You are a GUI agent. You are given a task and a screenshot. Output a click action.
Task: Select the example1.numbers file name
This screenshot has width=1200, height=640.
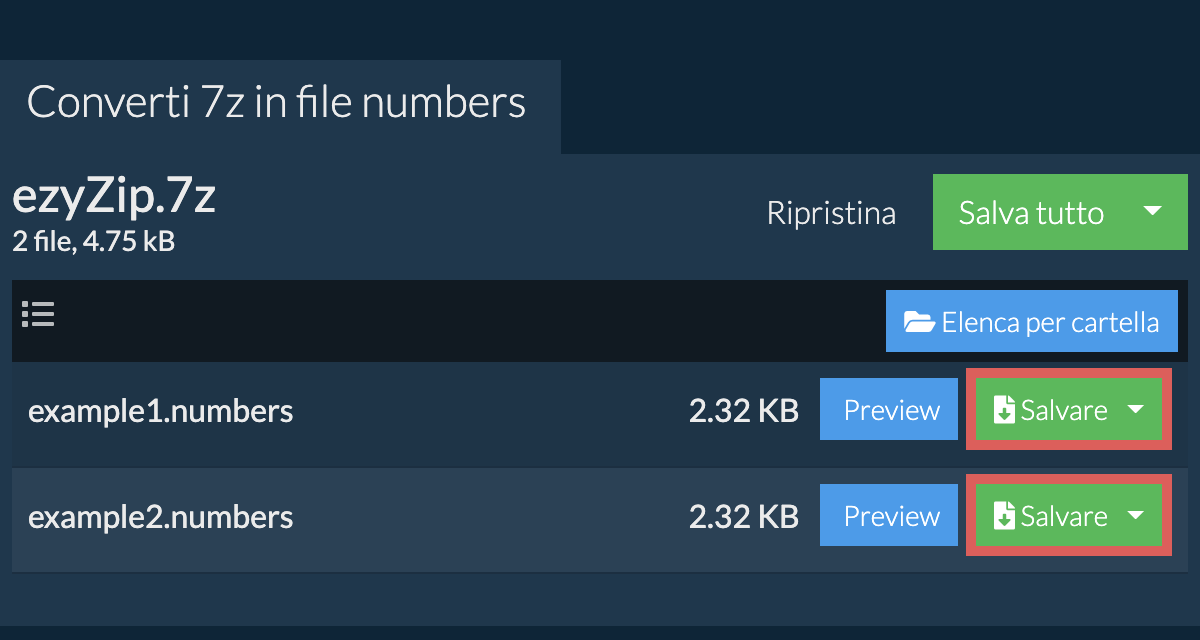(160, 411)
